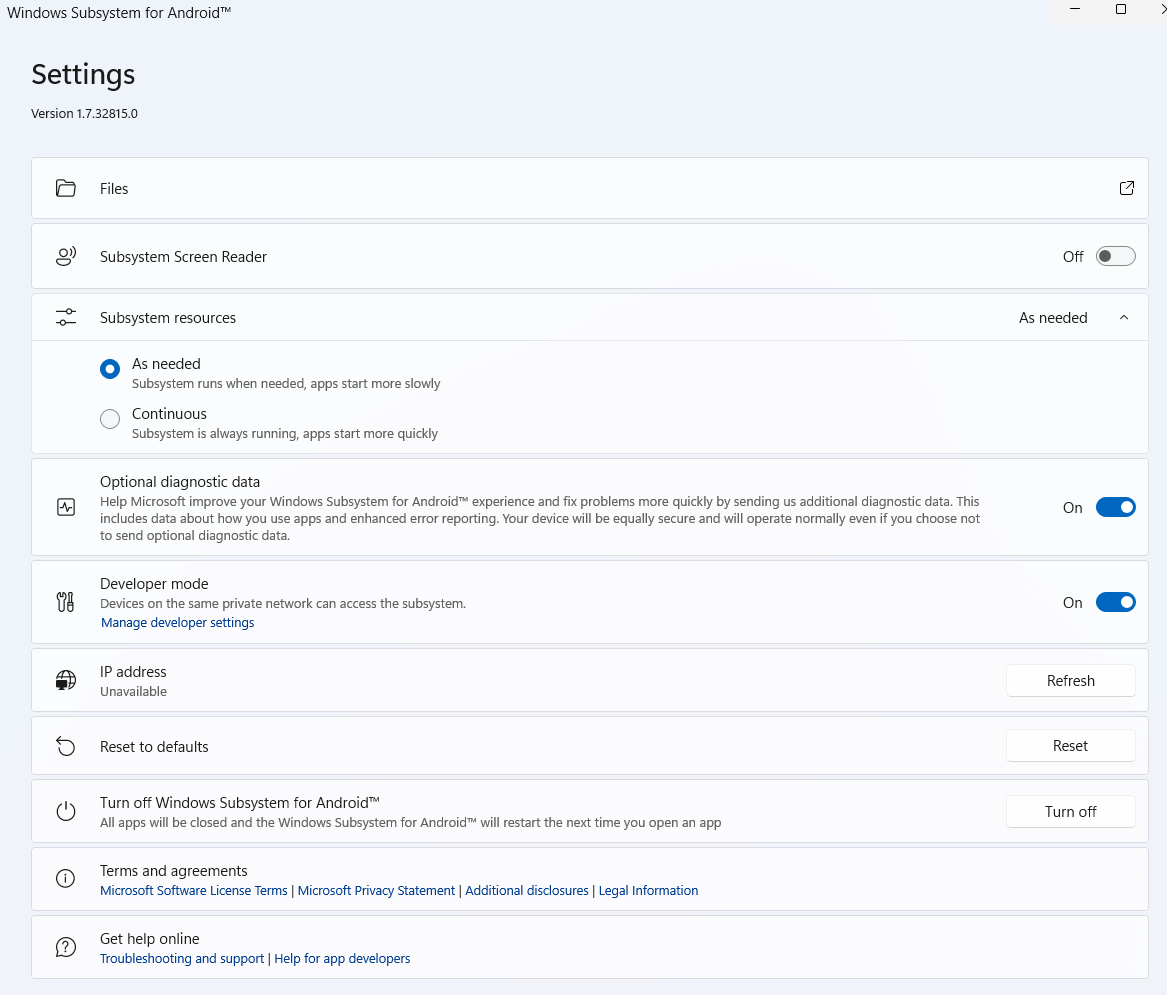Screen dimensions: 1167x995
Task: Click 'Subsystem runs when needed' description
Action: pos(286,384)
